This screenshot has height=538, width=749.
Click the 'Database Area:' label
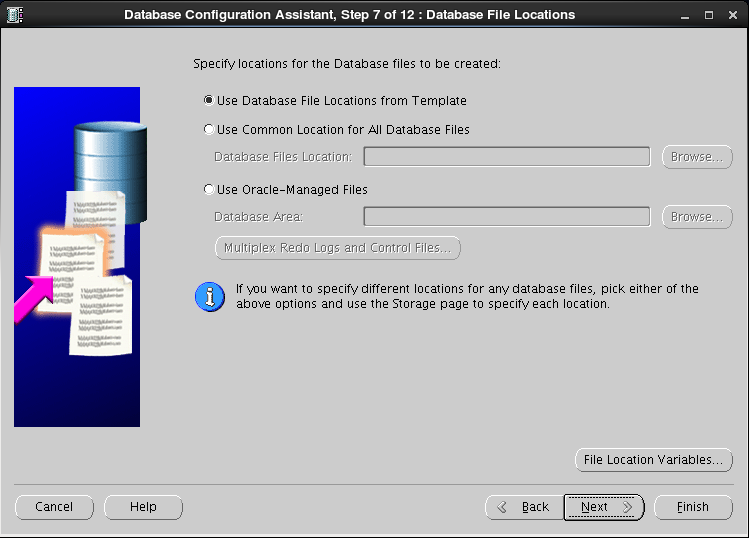(258, 217)
